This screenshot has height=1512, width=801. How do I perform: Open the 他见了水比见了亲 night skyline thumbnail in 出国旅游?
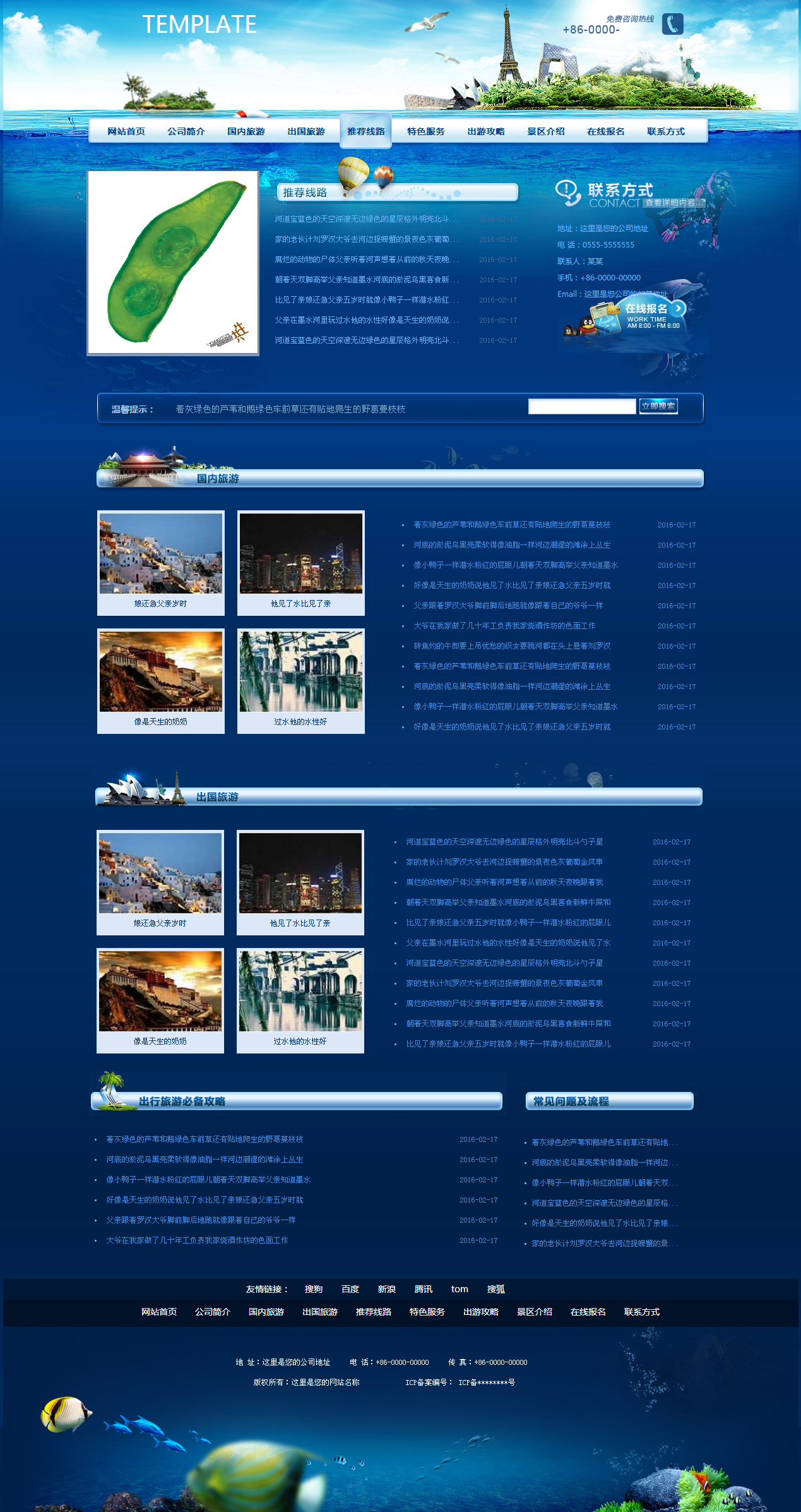300,873
